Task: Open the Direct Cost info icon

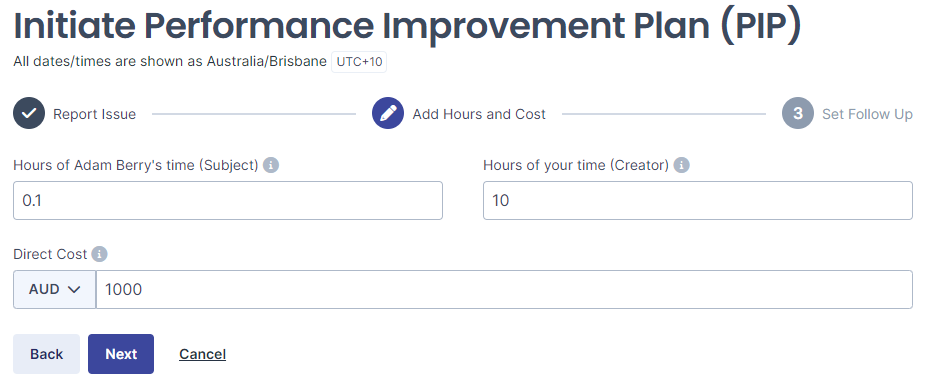Action: pyautogui.click(x=99, y=254)
